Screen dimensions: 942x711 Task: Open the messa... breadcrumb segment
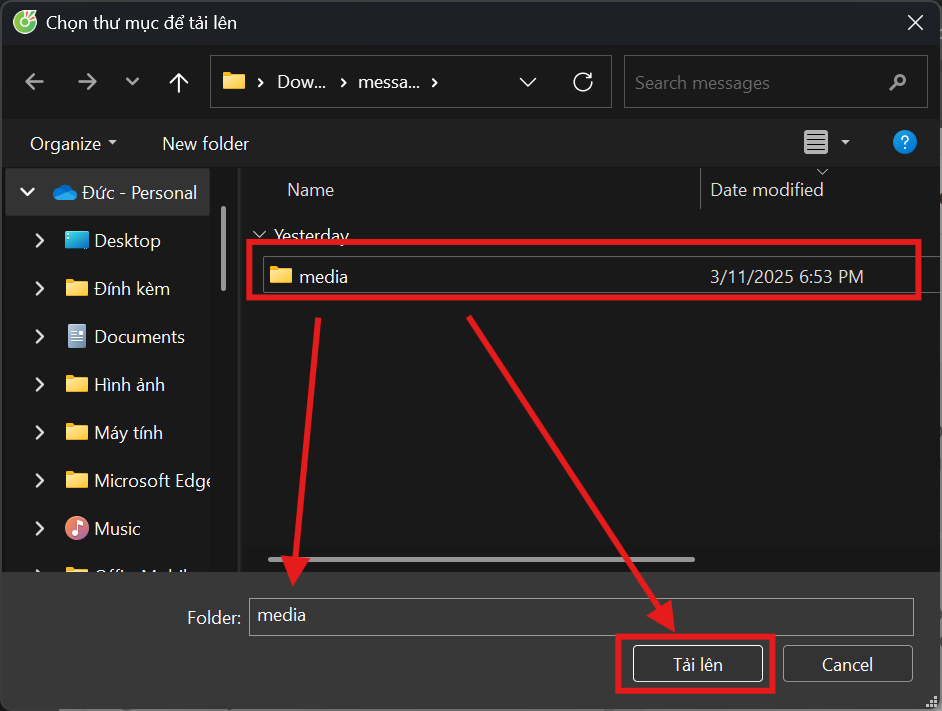point(389,82)
